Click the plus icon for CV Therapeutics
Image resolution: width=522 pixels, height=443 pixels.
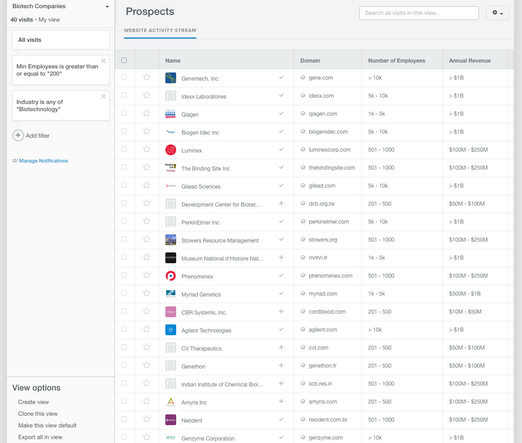click(x=281, y=347)
